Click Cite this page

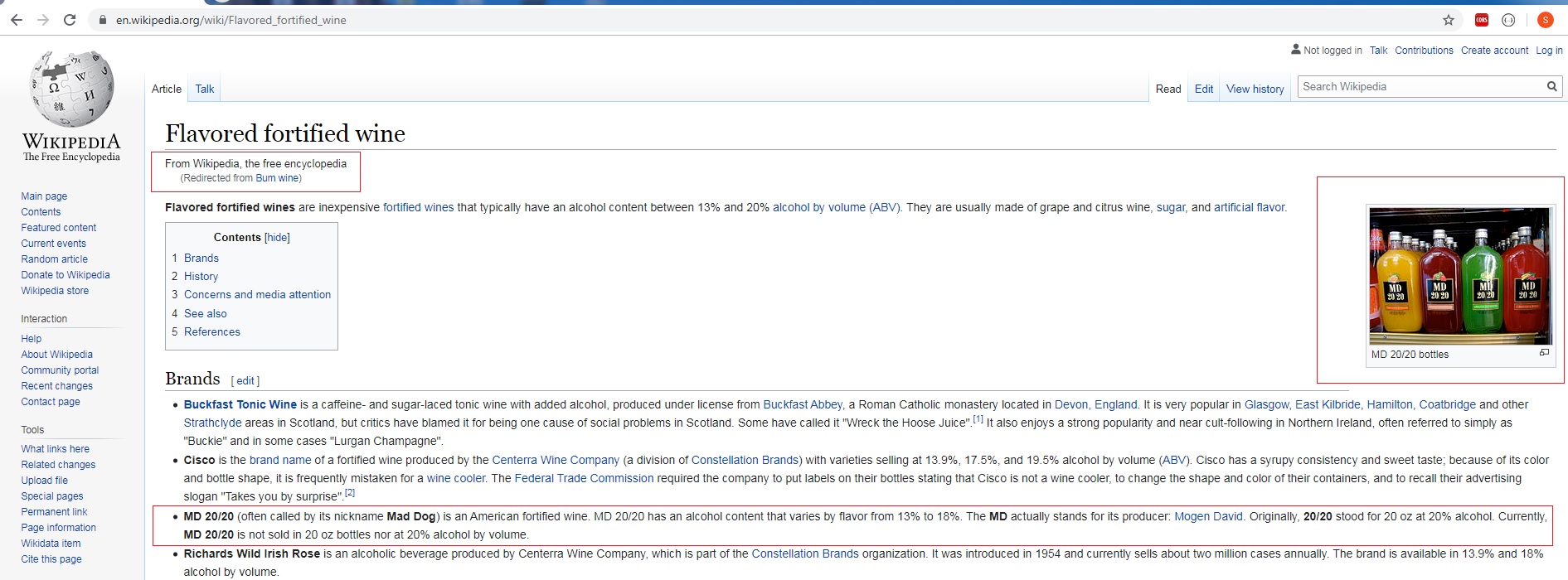tap(51, 559)
